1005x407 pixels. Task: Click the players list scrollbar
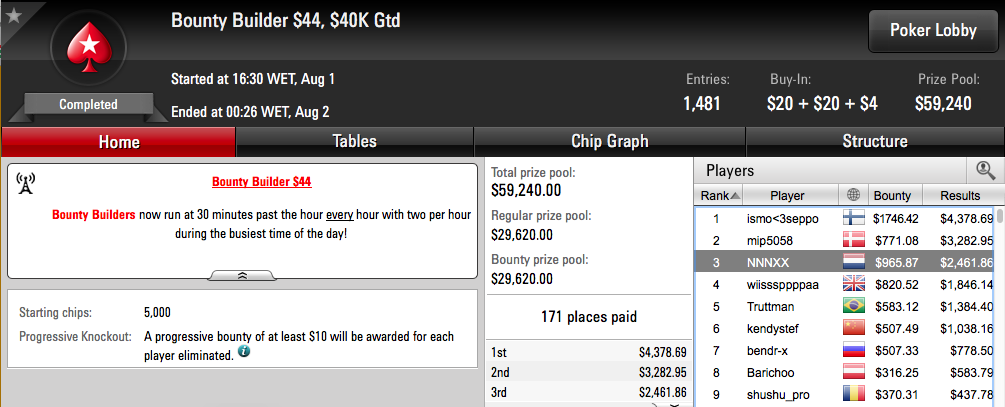click(x=1001, y=306)
